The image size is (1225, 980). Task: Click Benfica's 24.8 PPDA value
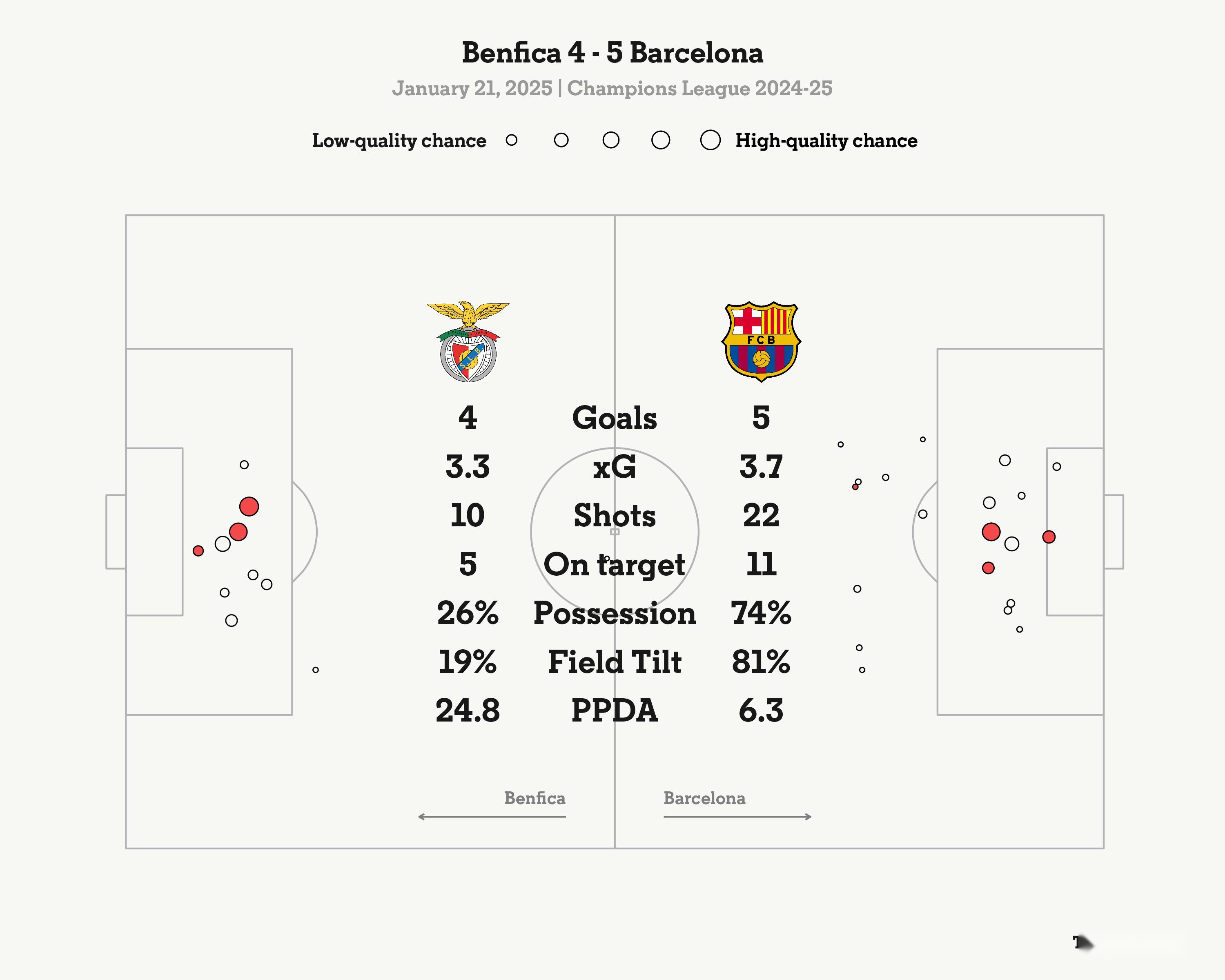[468, 711]
